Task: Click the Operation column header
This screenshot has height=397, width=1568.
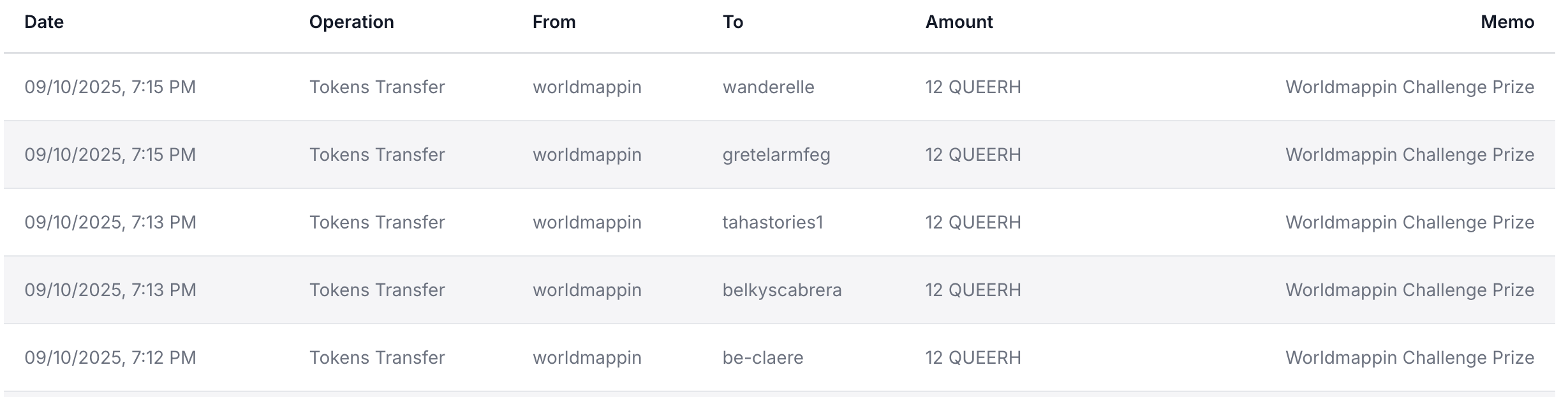Action: [351, 22]
